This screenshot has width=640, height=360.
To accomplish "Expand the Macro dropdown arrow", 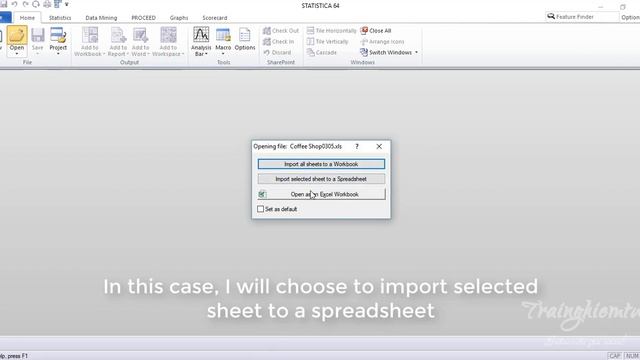I will click(223, 54).
